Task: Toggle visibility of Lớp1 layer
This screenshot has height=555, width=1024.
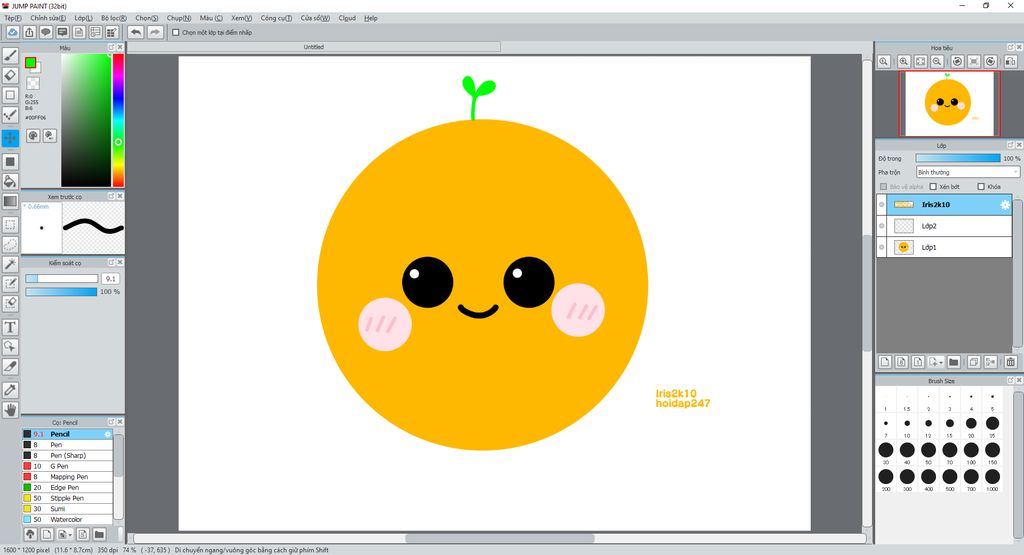Action: click(882, 247)
